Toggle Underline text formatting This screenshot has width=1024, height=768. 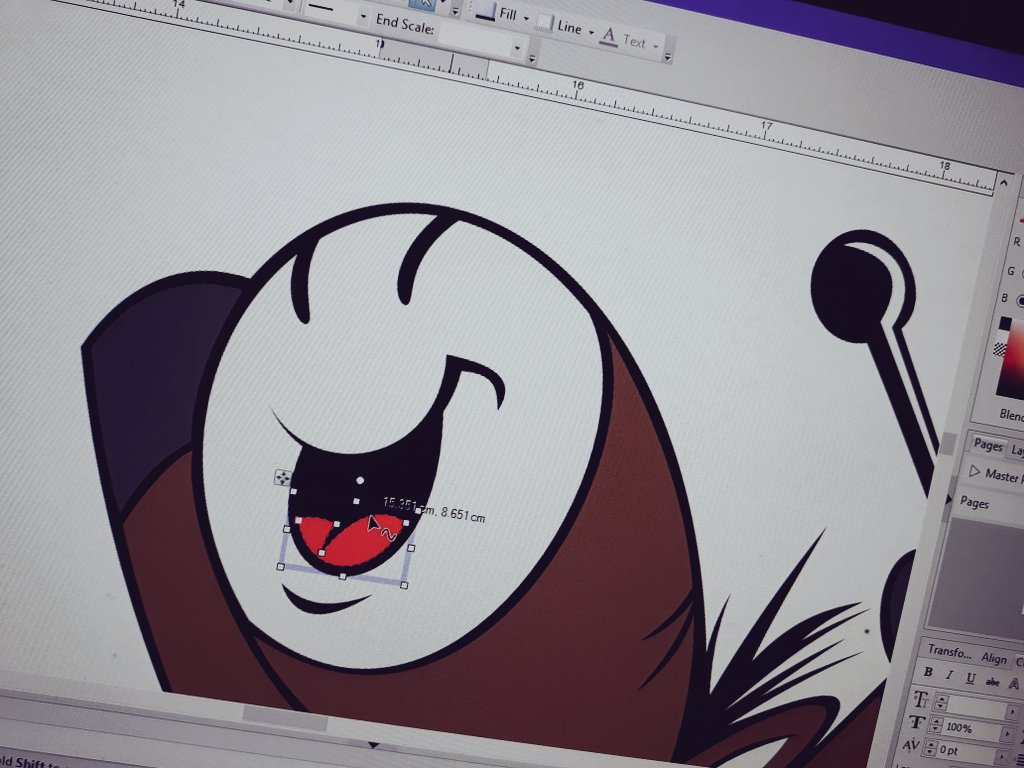click(x=970, y=679)
